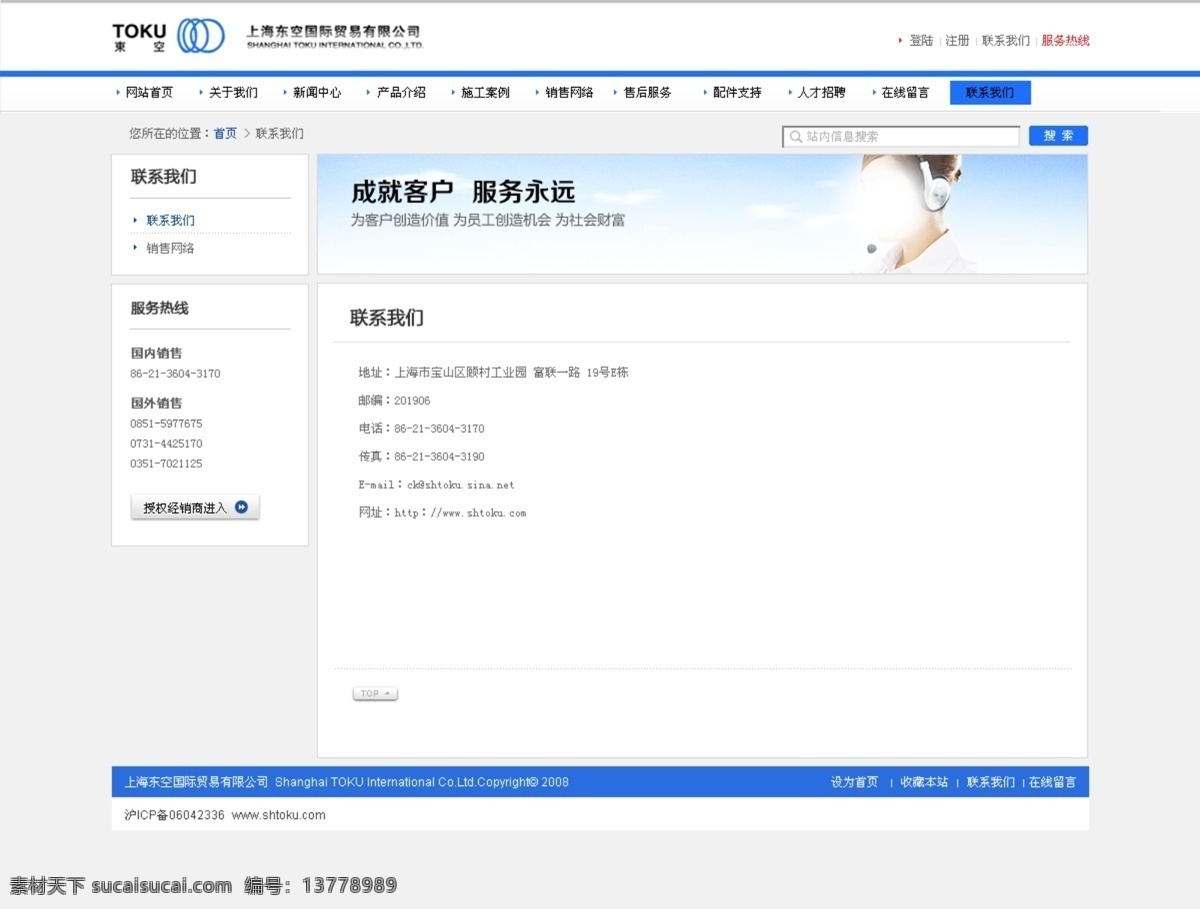Viewport: 1200px width, 909px height.
Task: Open 产品介绍 menu item
Action: click(x=401, y=93)
